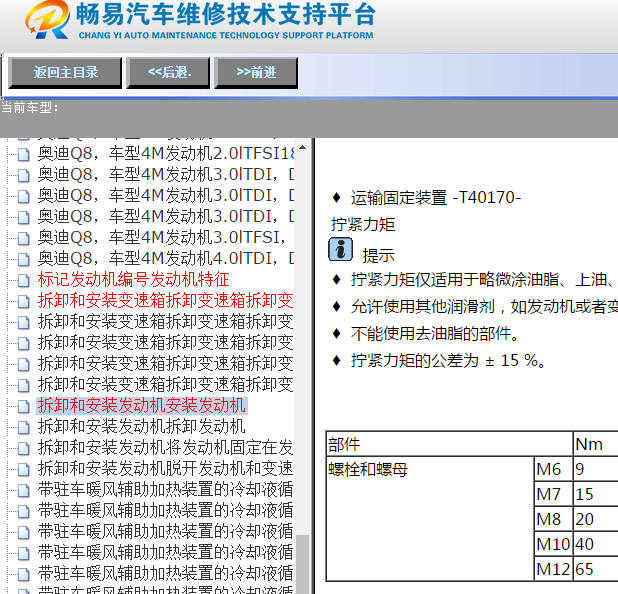Go forward with the >>前进 button
The image size is (618, 594).
pyautogui.click(x=256, y=73)
